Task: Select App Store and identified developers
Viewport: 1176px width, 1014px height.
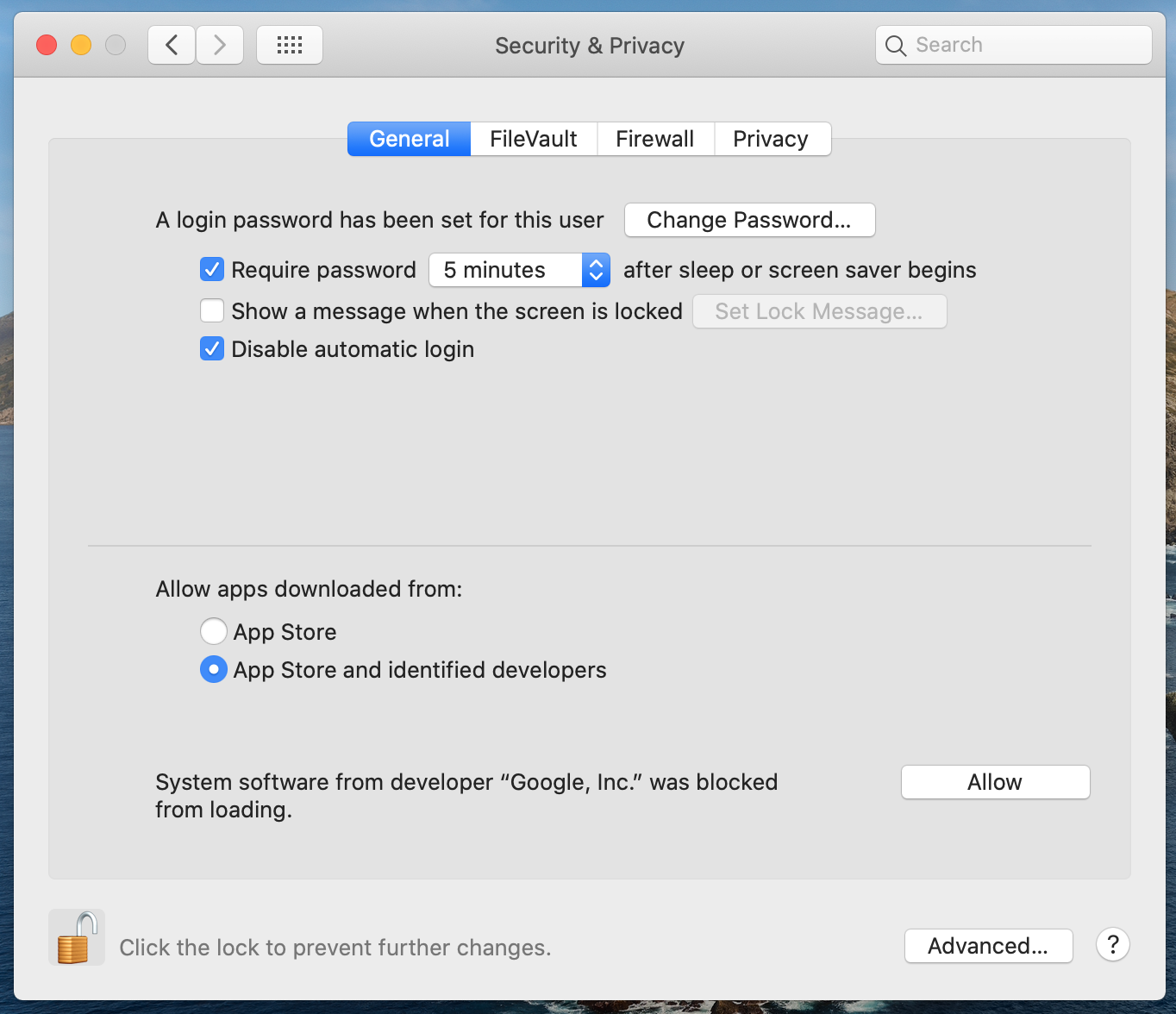Action: (x=214, y=670)
